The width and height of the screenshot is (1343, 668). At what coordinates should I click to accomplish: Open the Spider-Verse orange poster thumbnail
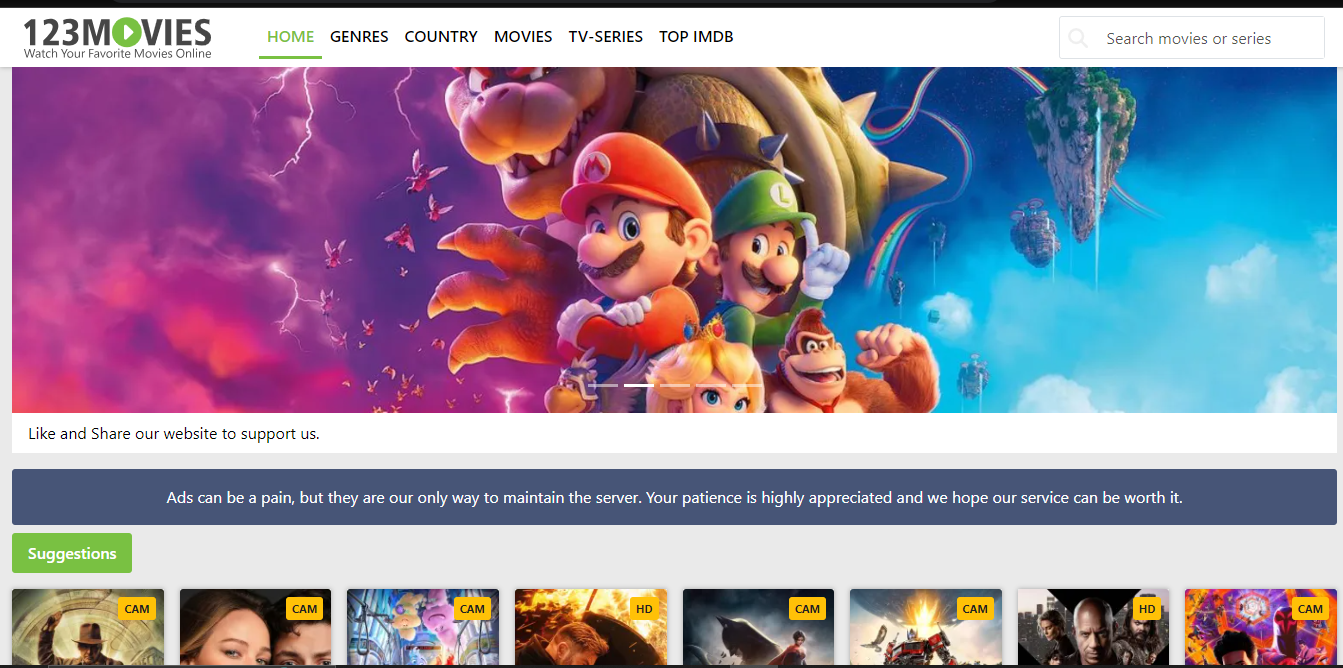(1261, 627)
